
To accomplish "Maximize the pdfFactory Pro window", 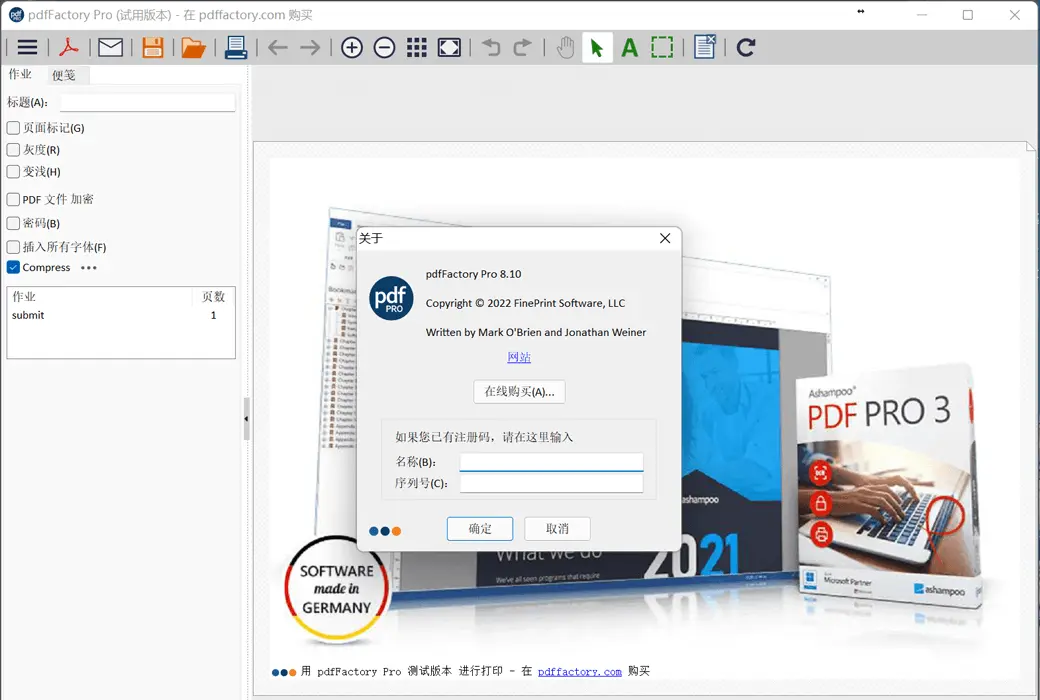I will pyautogui.click(x=968, y=15).
